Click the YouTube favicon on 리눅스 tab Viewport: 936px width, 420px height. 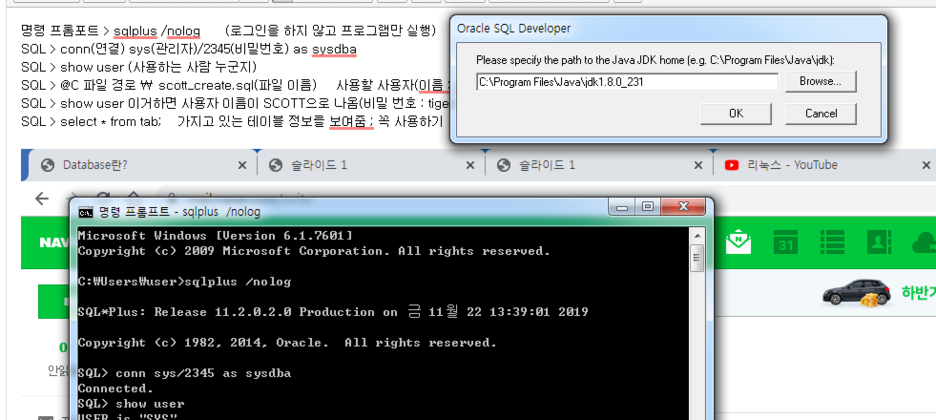(x=731, y=165)
